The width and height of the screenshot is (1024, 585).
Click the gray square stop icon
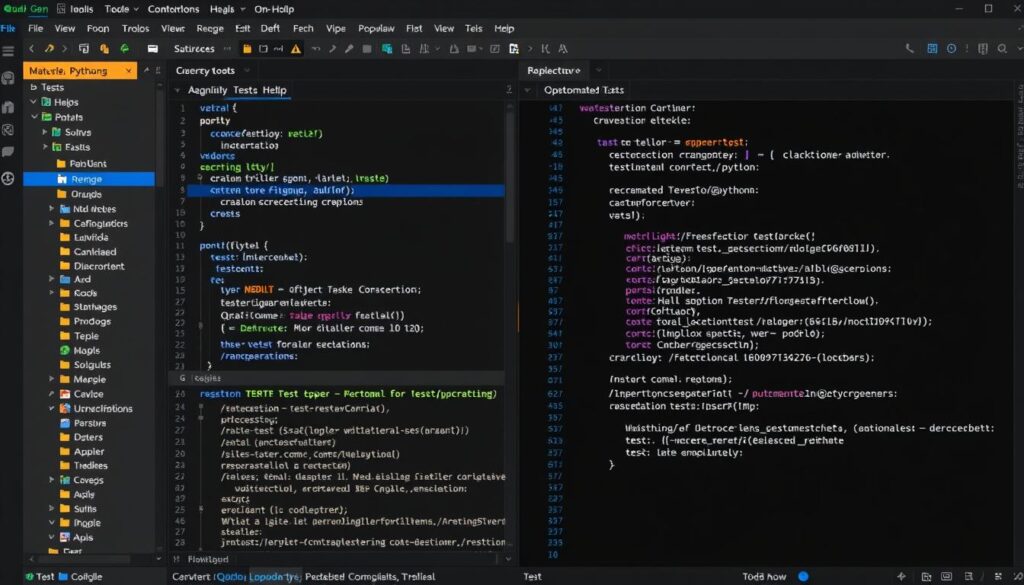pyautogui.click(x=367, y=49)
